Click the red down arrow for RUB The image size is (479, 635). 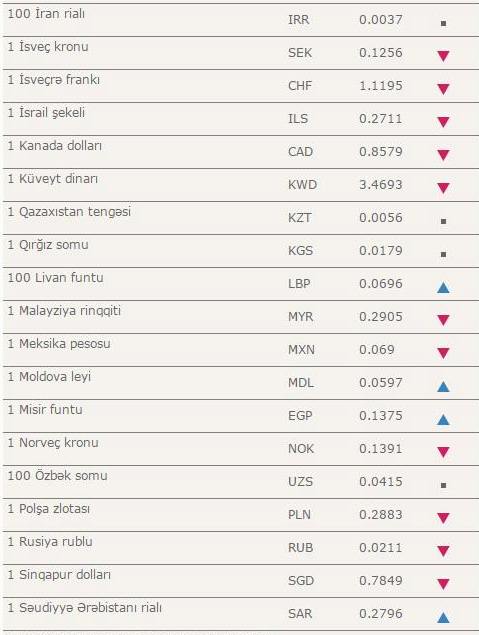[443, 551]
